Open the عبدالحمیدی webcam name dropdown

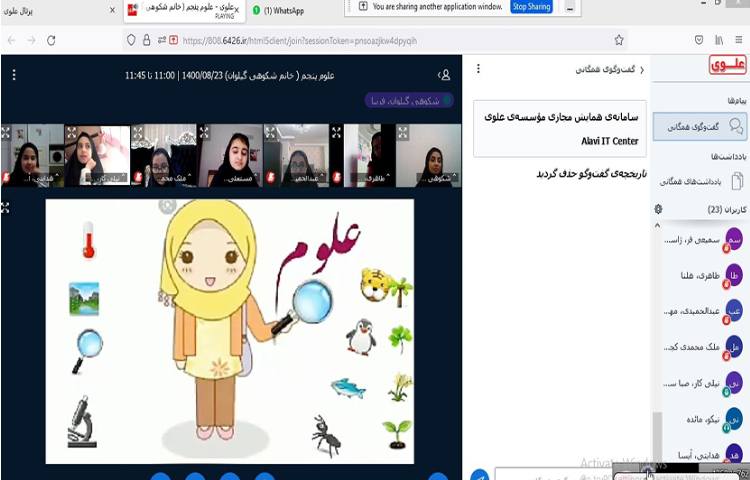pos(307,178)
